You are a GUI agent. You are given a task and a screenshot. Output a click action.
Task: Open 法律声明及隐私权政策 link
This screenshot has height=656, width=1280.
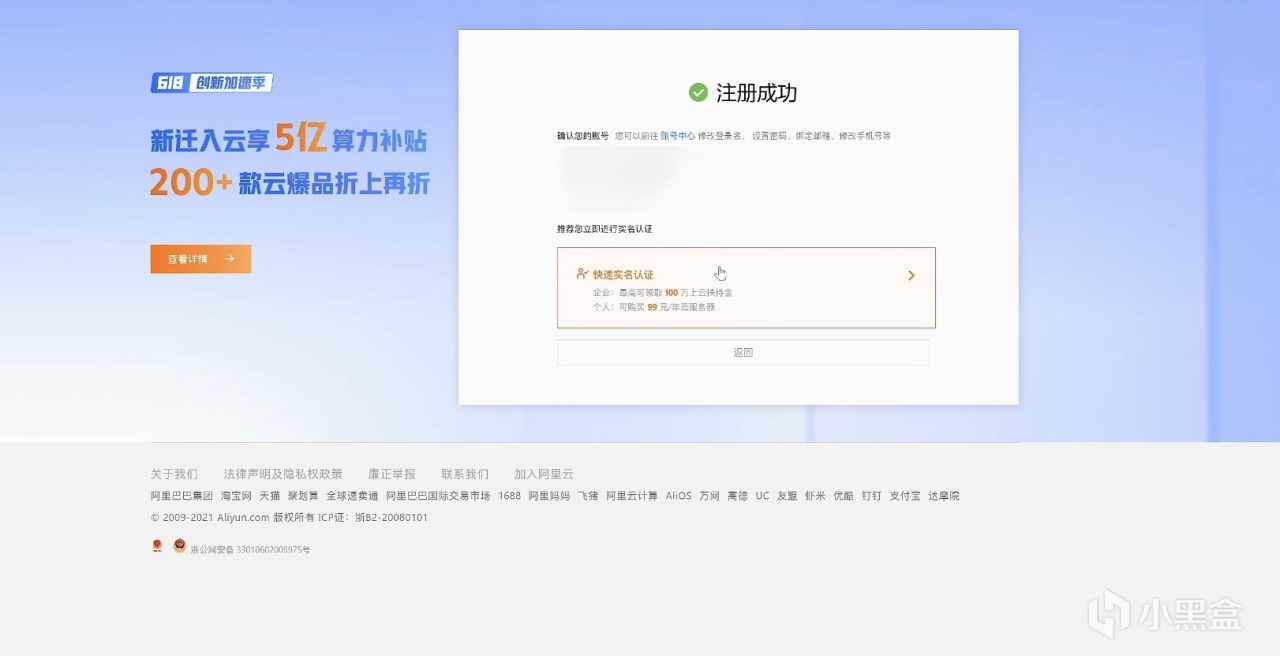click(283, 474)
